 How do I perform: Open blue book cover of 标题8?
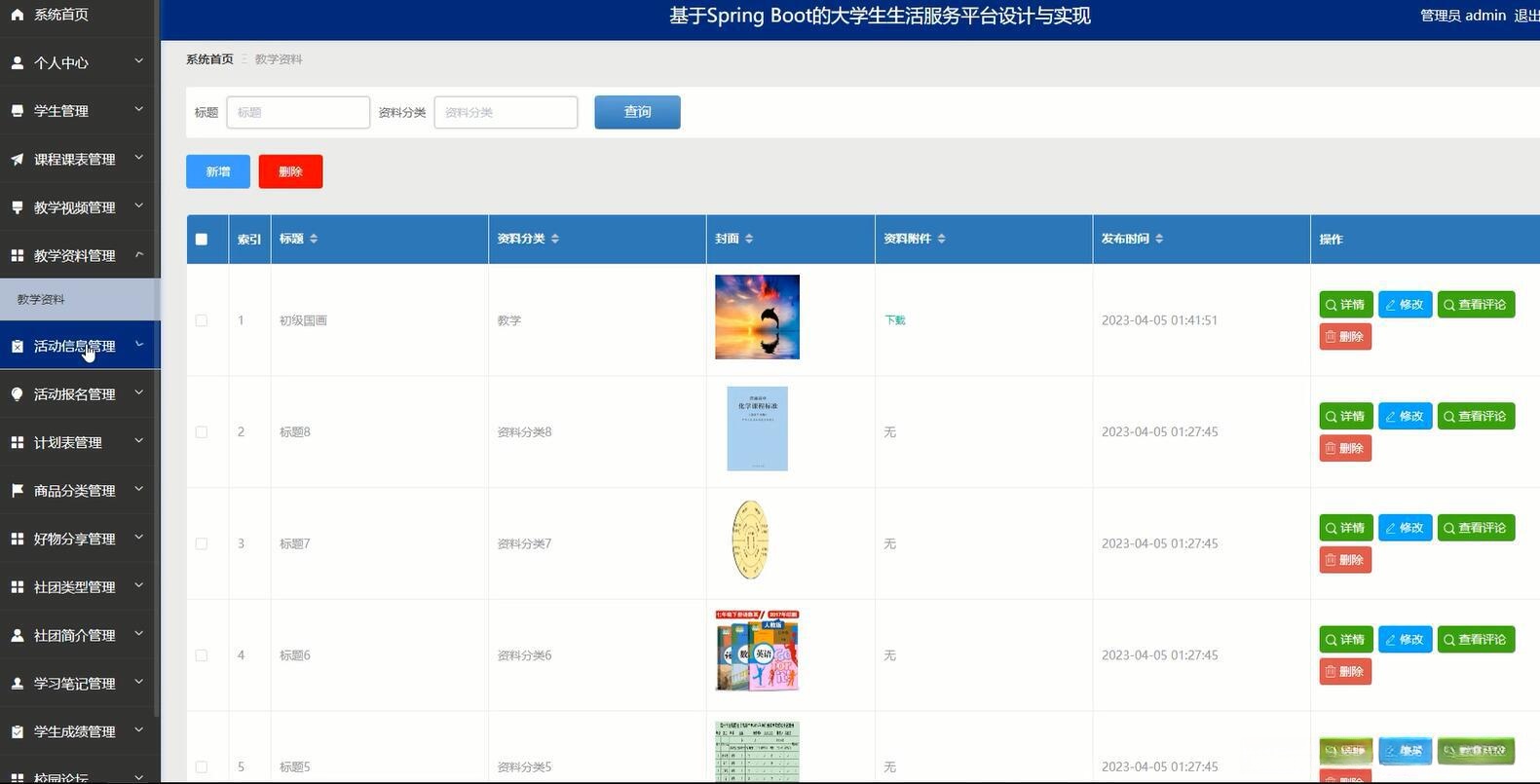pos(757,429)
